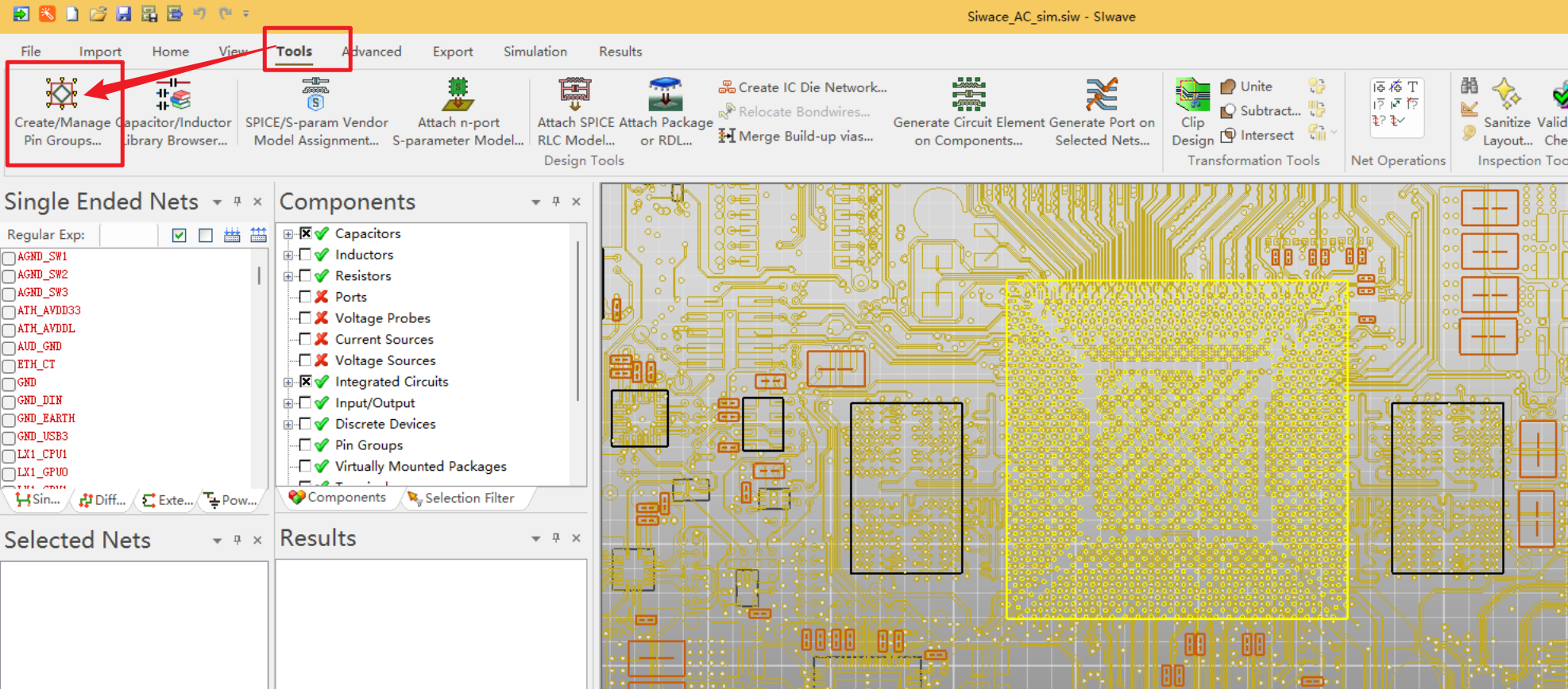This screenshot has width=1568, height=689.
Task: Open the Results panel dropdown arrow
Action: pos(536,539)
